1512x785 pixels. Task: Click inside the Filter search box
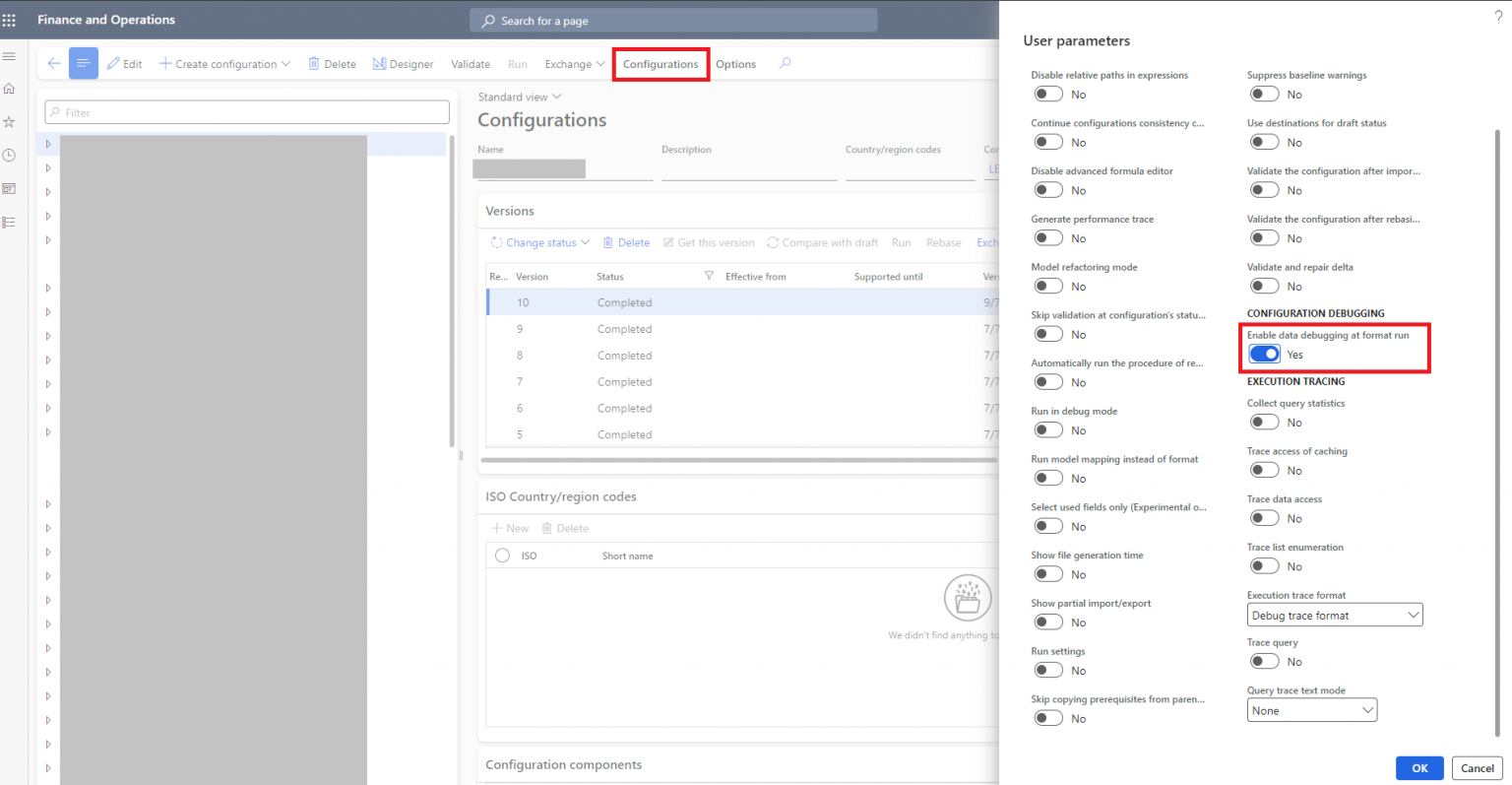[246, 111]
